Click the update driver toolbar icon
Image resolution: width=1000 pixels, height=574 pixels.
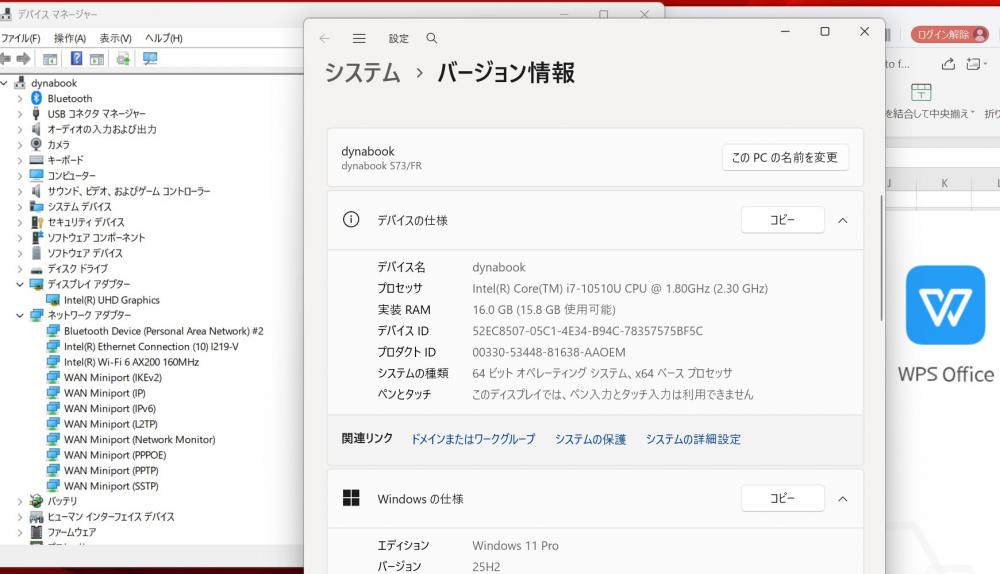point(123,59)
